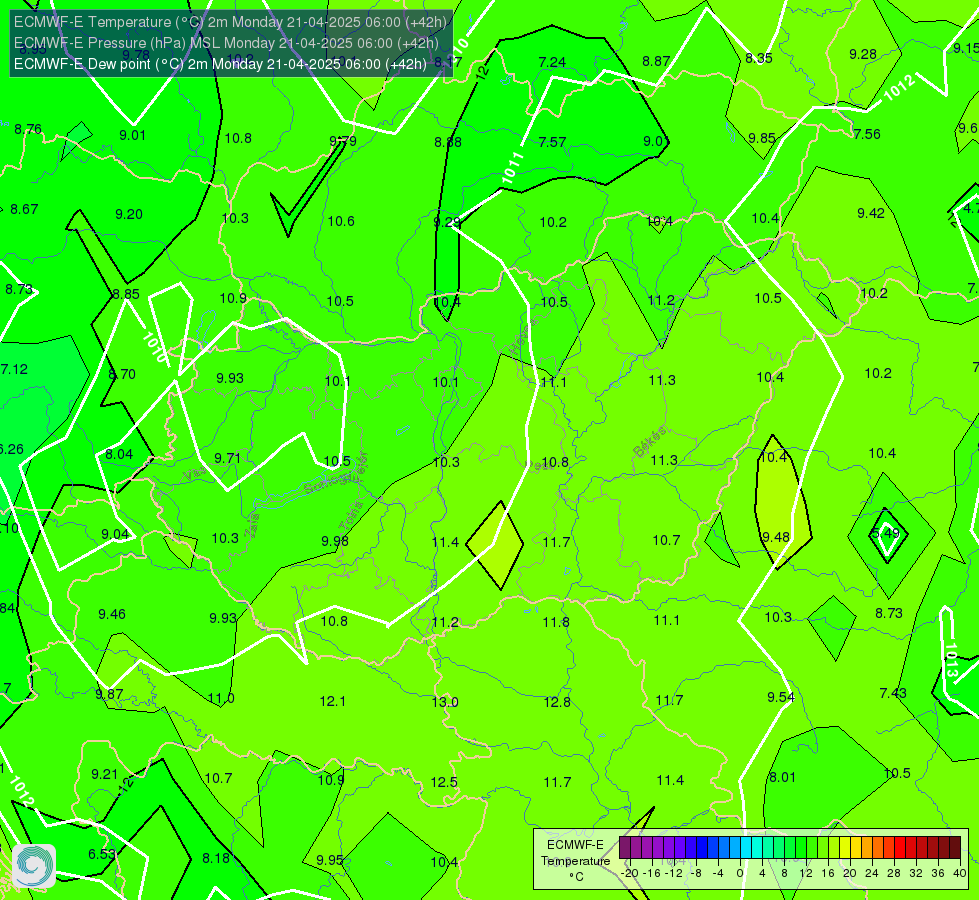Select the ECMWF-E Pressure MSL legend line
The height and width of the screenshot is (900, 979).
click(227, 43)
